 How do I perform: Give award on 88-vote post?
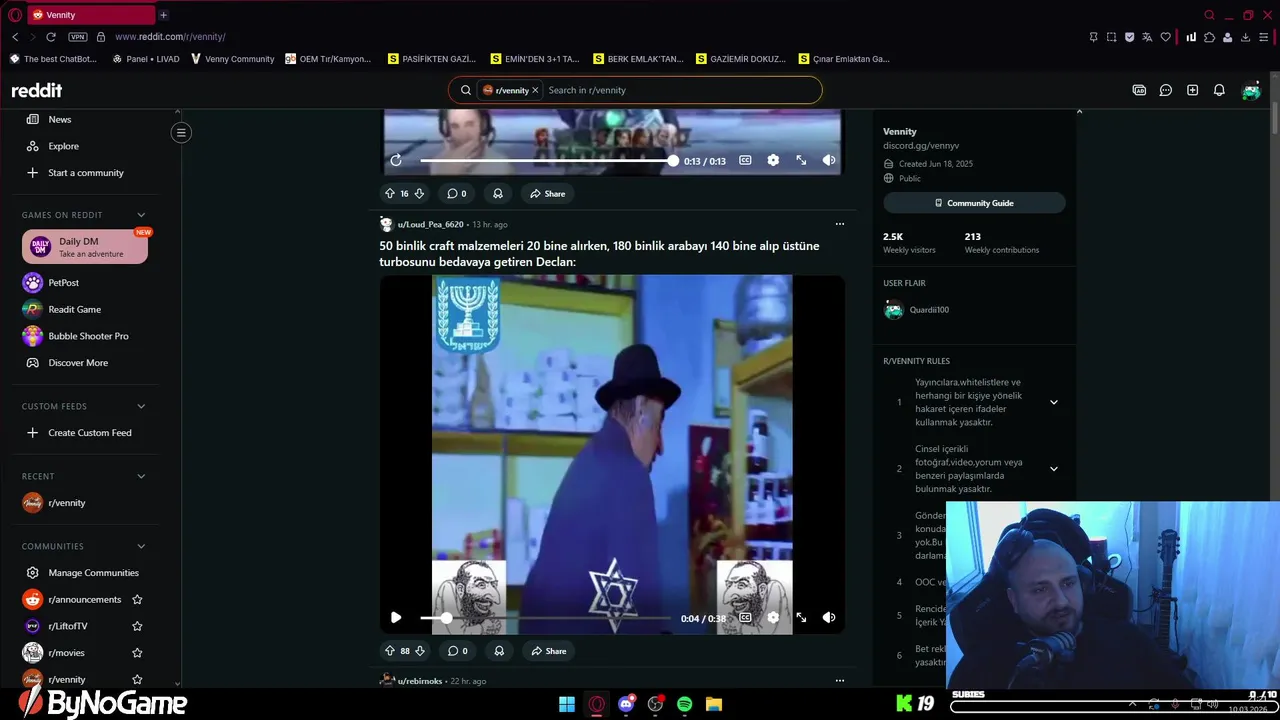[498, 651]
